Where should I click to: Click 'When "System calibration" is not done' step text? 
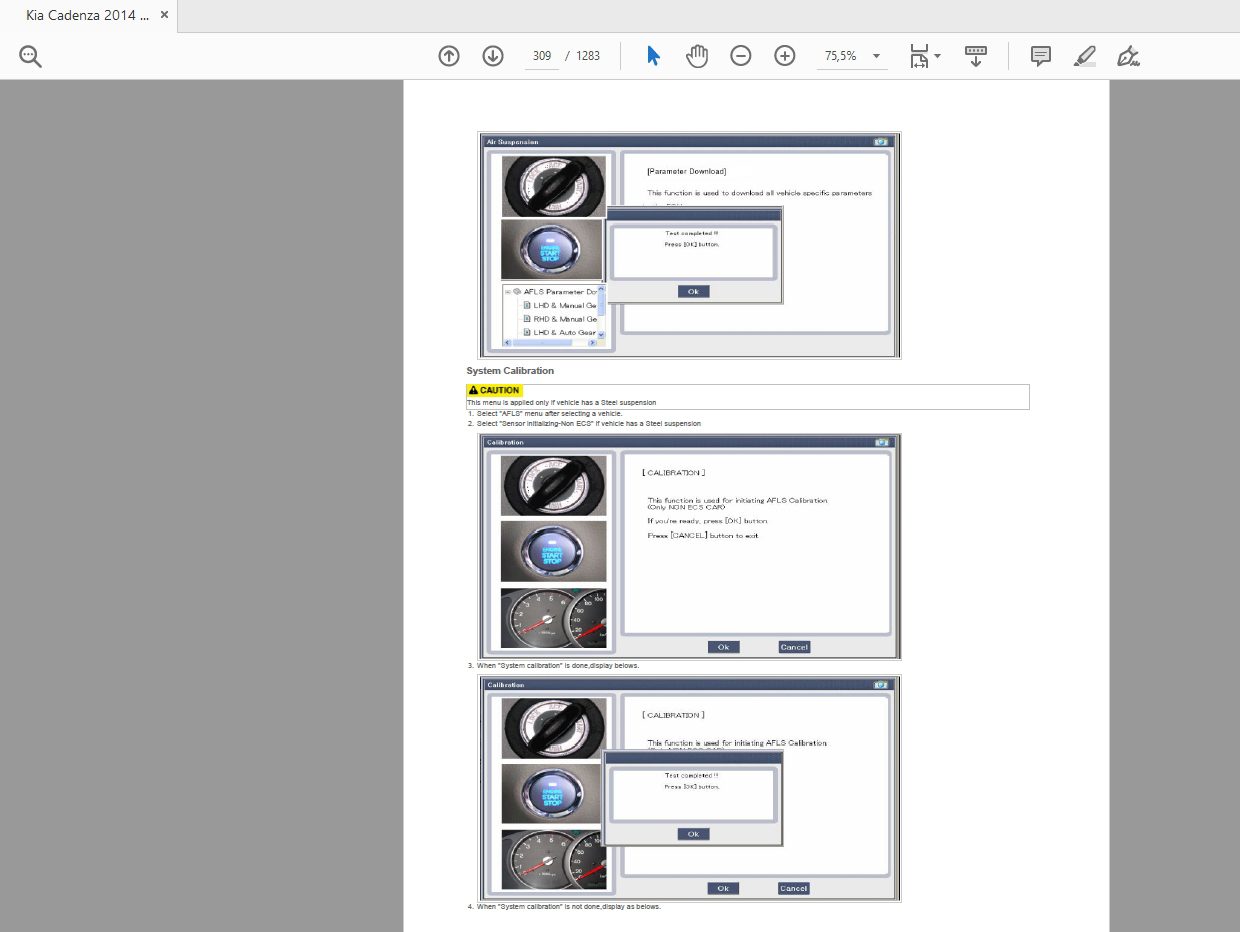click(568, 906)
